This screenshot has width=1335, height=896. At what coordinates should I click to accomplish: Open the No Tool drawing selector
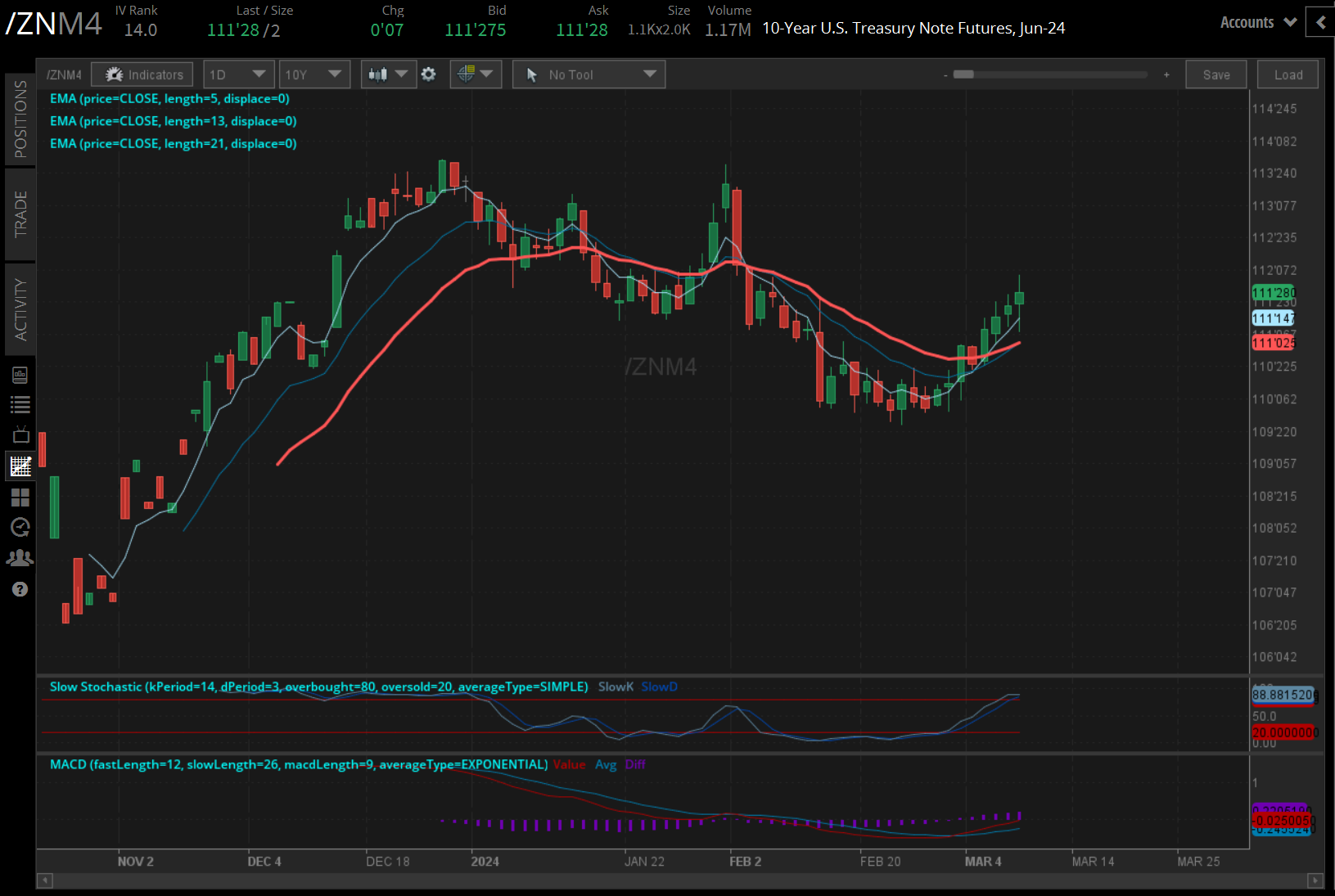[x=589, y=74]
